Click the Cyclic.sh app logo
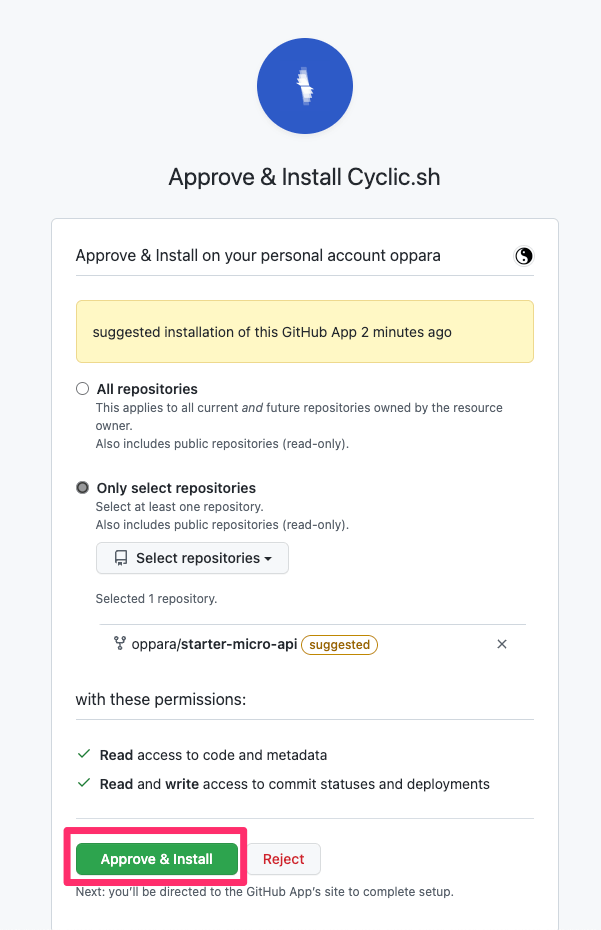This screenshot has width=601, height=930. [305, 86]
